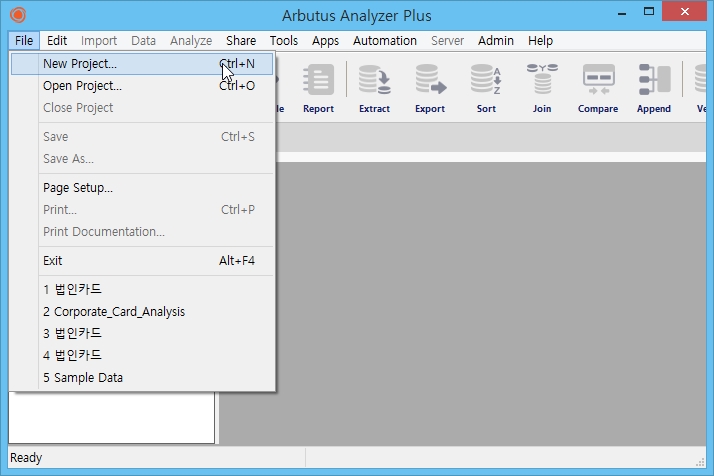The width and height of the screenshot is (714, 476).
Task: Select New Project... from File menu
Action: pos(142,64)
